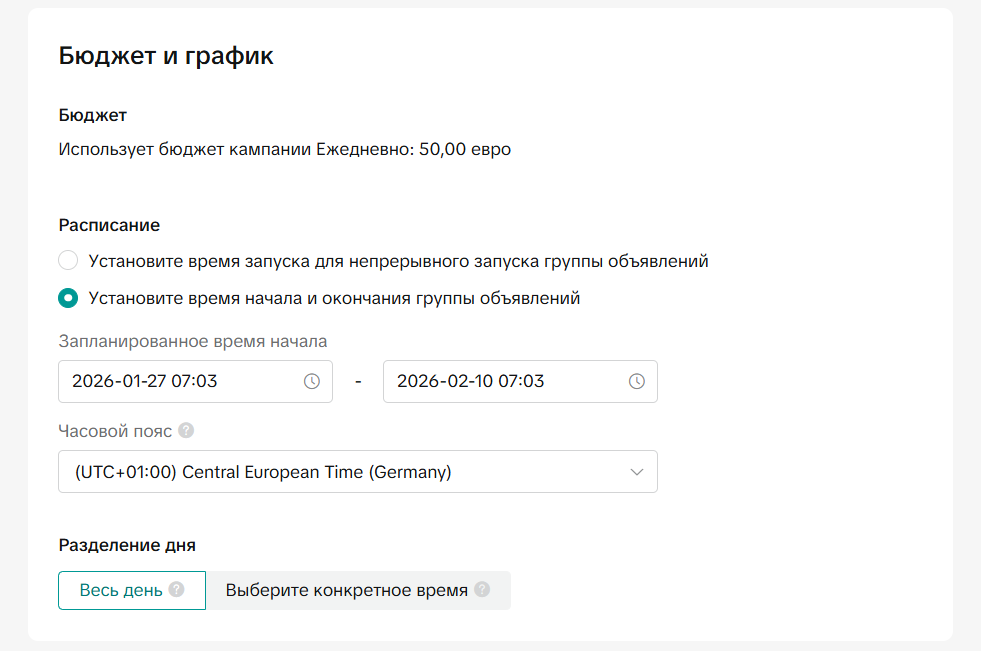Click into the 2026-02-10 07:03 end date field
The image size is (981, 651).
click(505, 381)
